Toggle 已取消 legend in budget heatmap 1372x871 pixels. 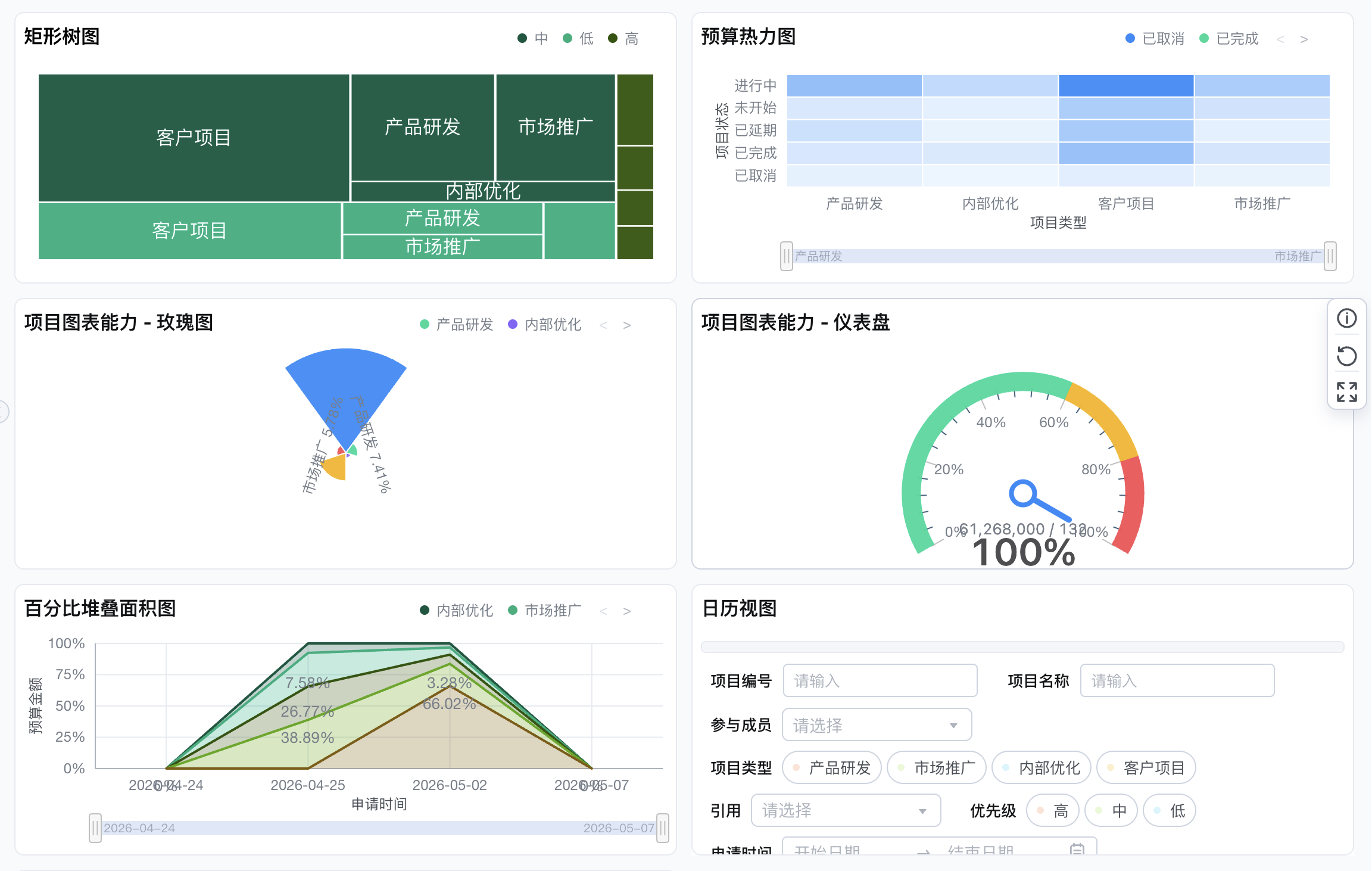(x=1155, y=39)
